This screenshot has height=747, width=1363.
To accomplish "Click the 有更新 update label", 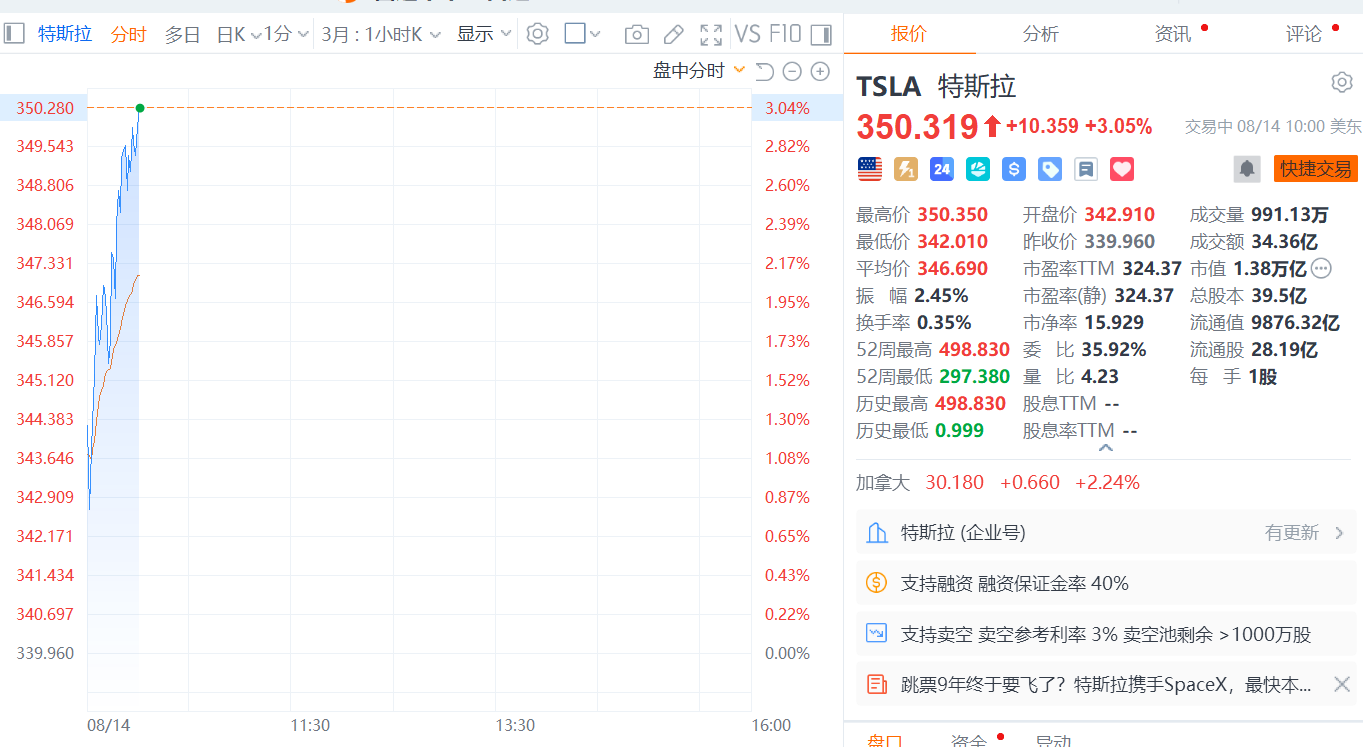I will coord(1292,533).
